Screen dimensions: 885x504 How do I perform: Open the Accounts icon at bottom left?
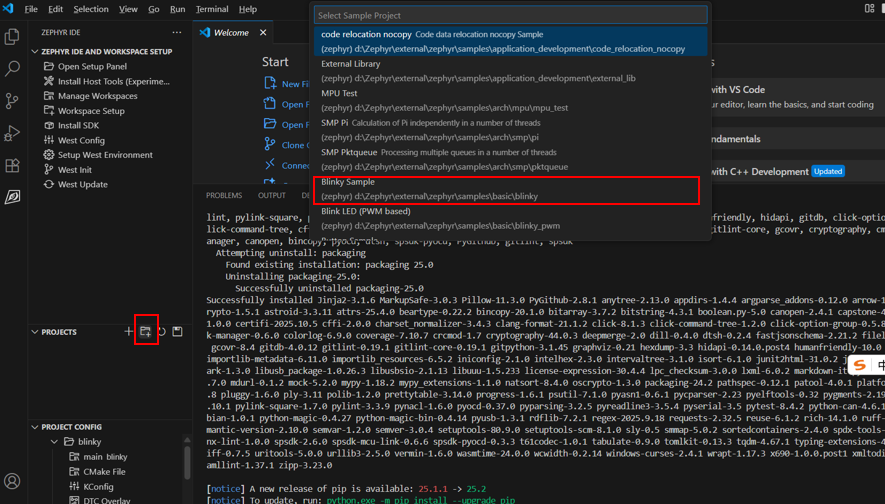click(12, 481)
